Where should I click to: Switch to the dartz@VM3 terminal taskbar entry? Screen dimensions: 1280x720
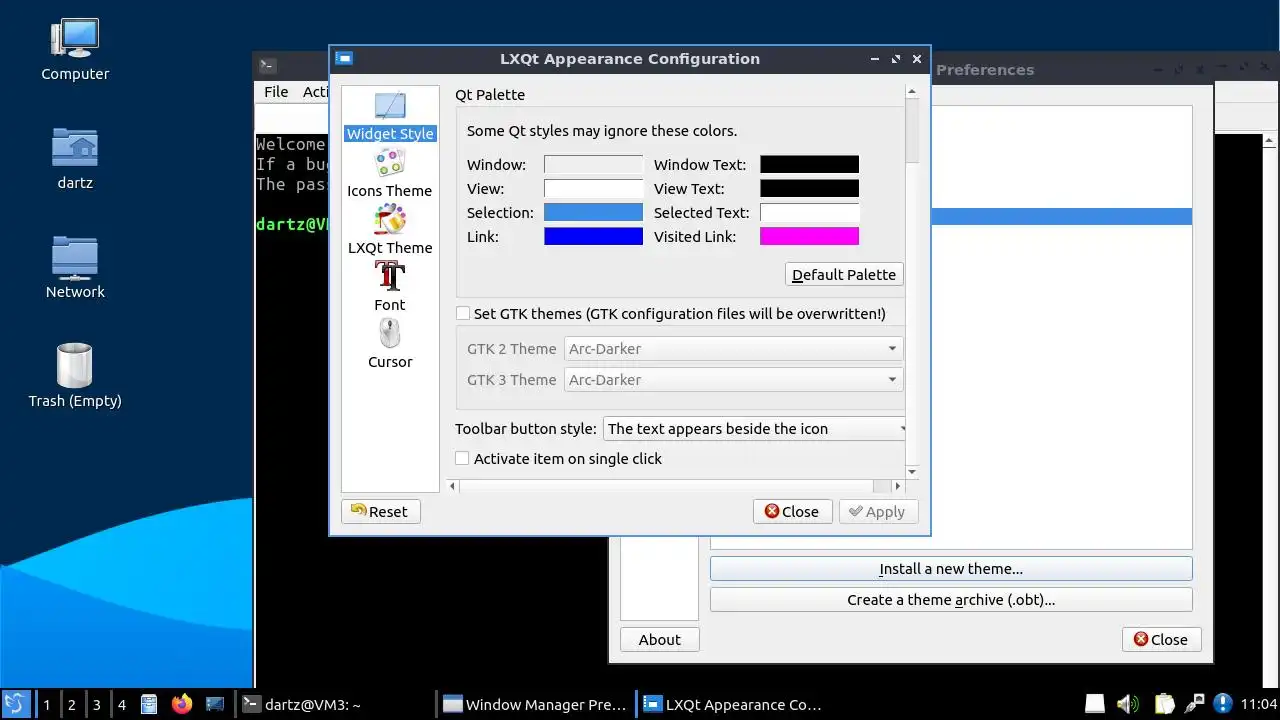coord(336,704)
